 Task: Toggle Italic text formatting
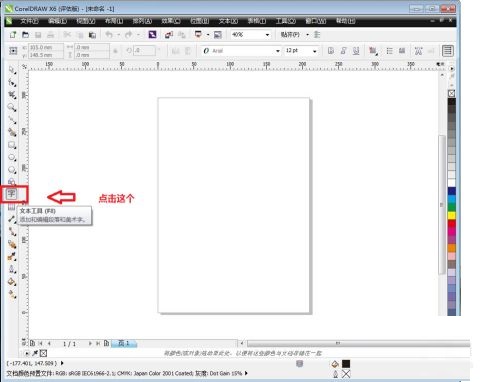[343, 51]
